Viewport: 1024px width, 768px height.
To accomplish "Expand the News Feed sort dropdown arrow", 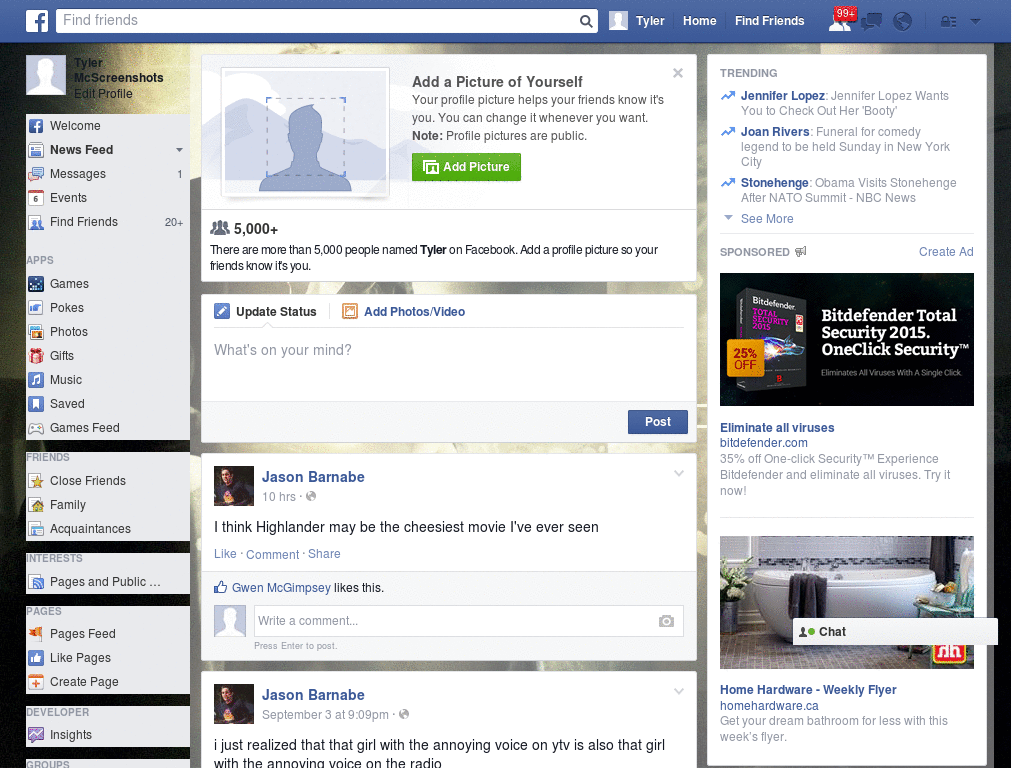I will (x=179, y=150).
